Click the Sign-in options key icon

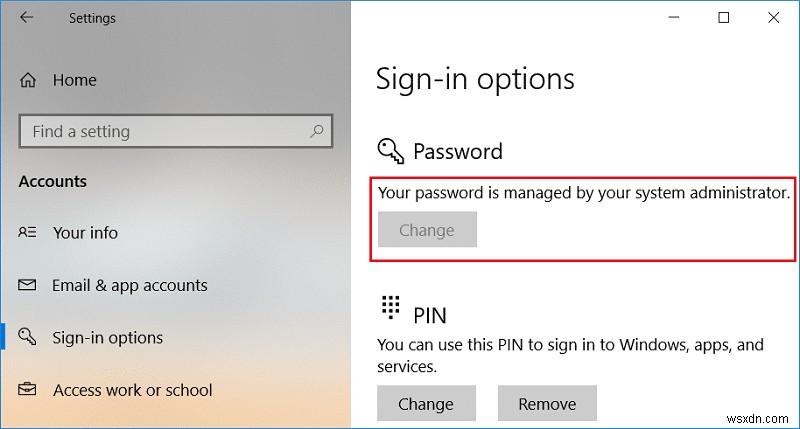(28, 338)
